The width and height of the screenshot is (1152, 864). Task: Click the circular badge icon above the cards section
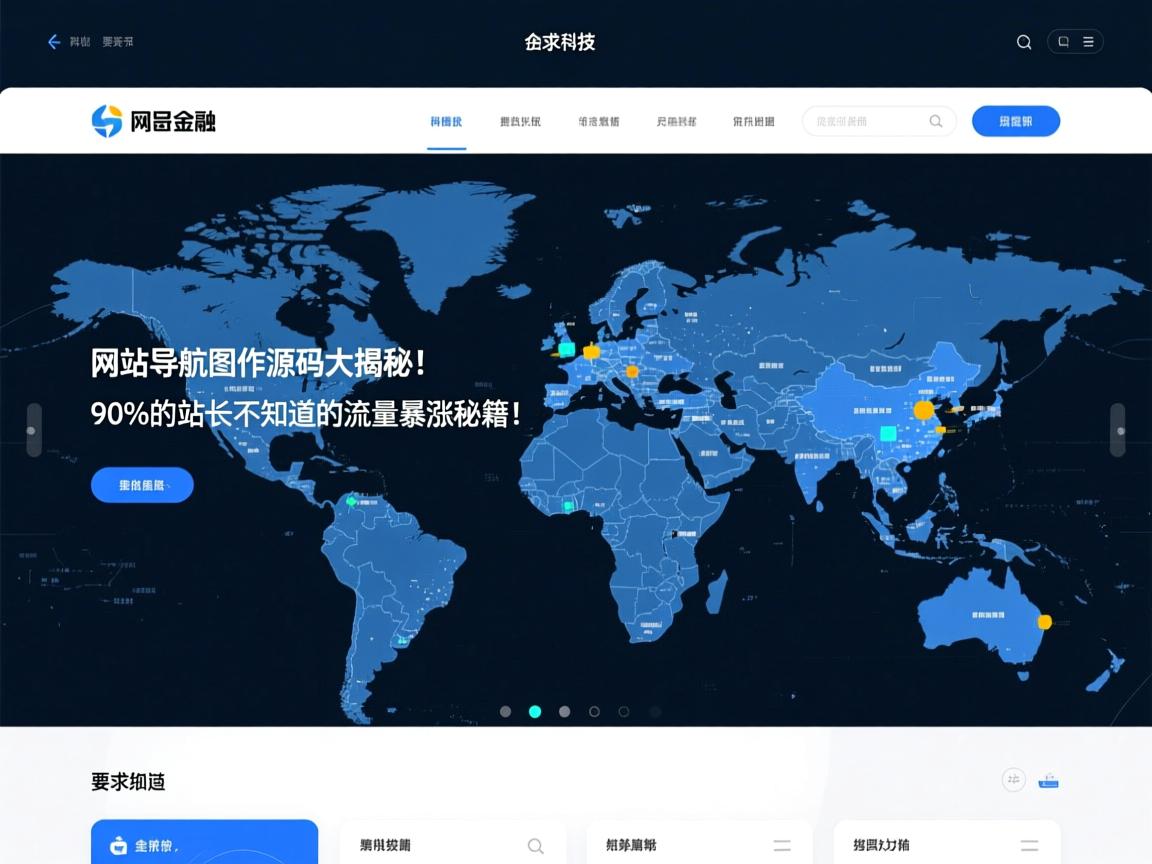1013,779
